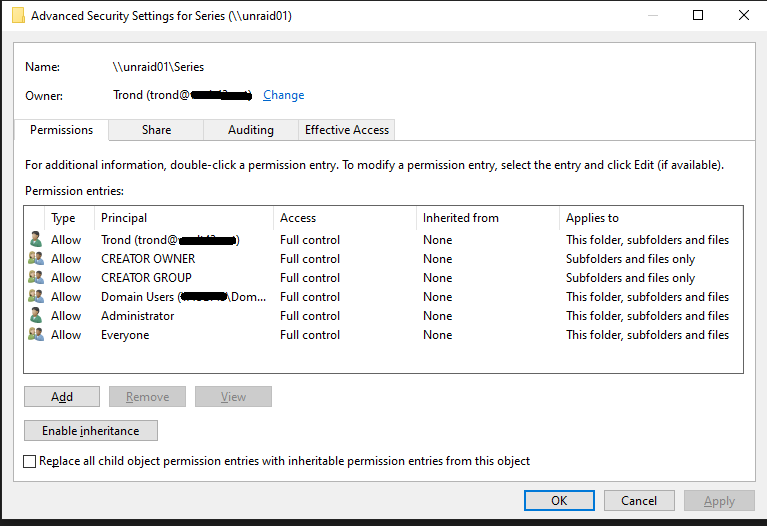767x526 pixels.
Task: Select the Everyone principal entry
Action: click(125, 335)
